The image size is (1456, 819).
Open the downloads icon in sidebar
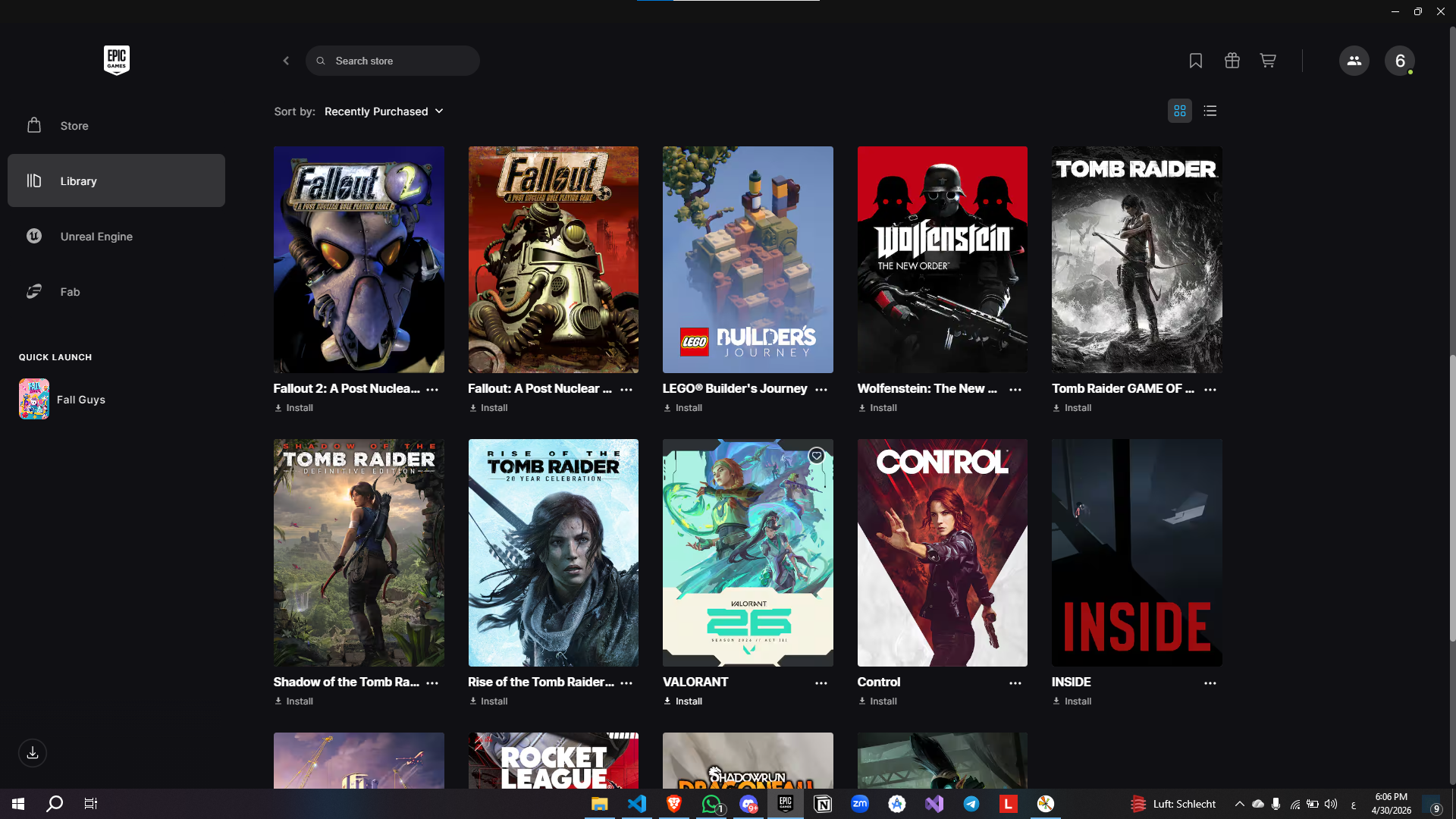click(x=33, y=753)
